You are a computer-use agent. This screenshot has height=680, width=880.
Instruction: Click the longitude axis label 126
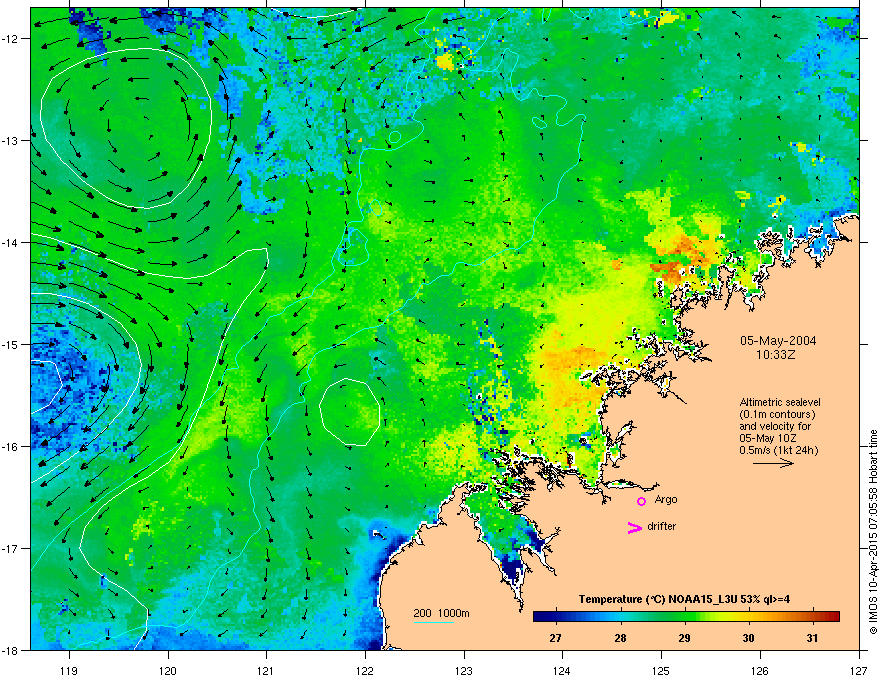click(760, 670)
